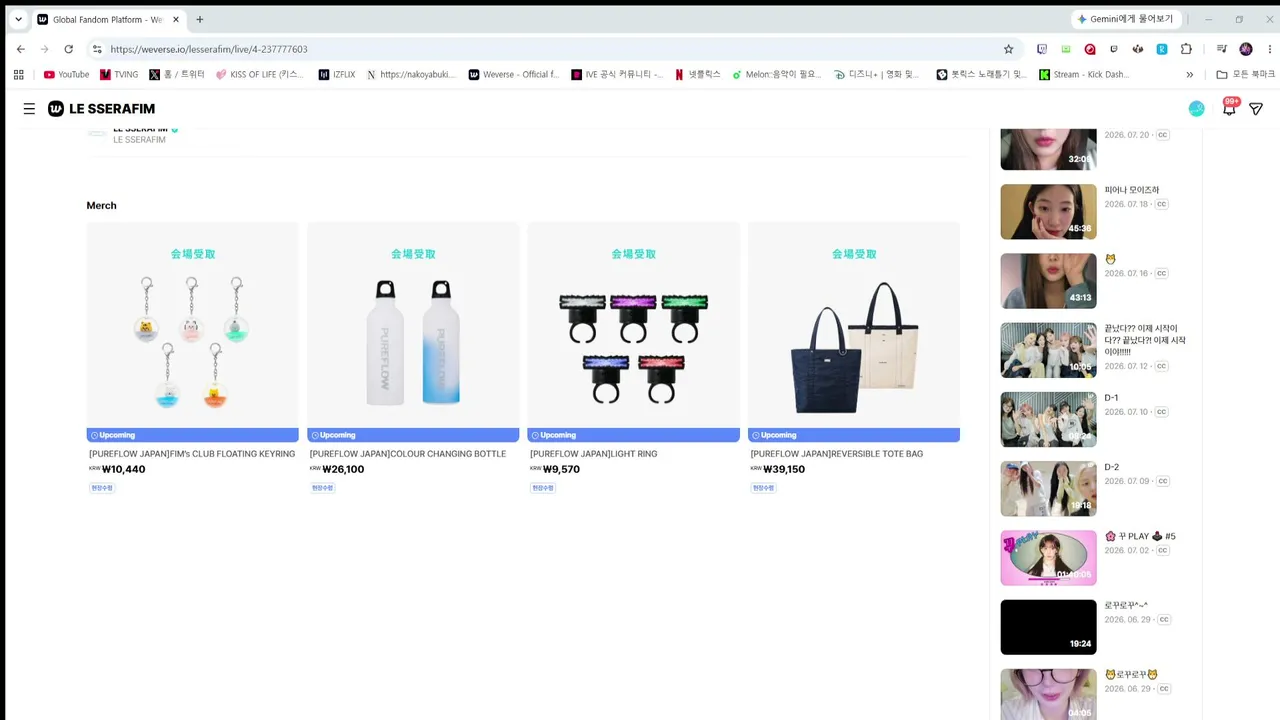Select the COLOUR CHANGING BOTTLE title
Screen dimensions: 1280x720
408,454
